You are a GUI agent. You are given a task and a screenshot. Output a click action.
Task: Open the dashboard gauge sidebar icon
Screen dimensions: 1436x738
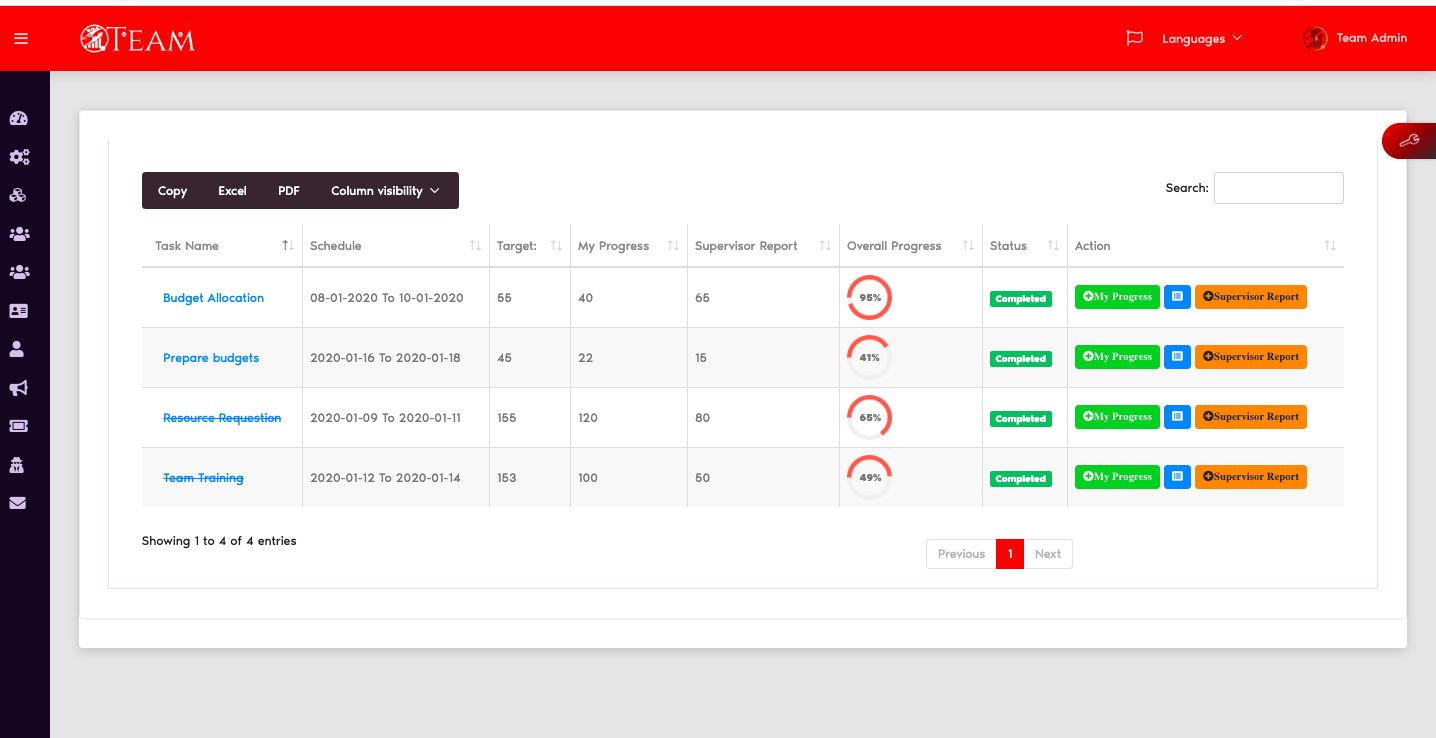[x=19, y=118]
